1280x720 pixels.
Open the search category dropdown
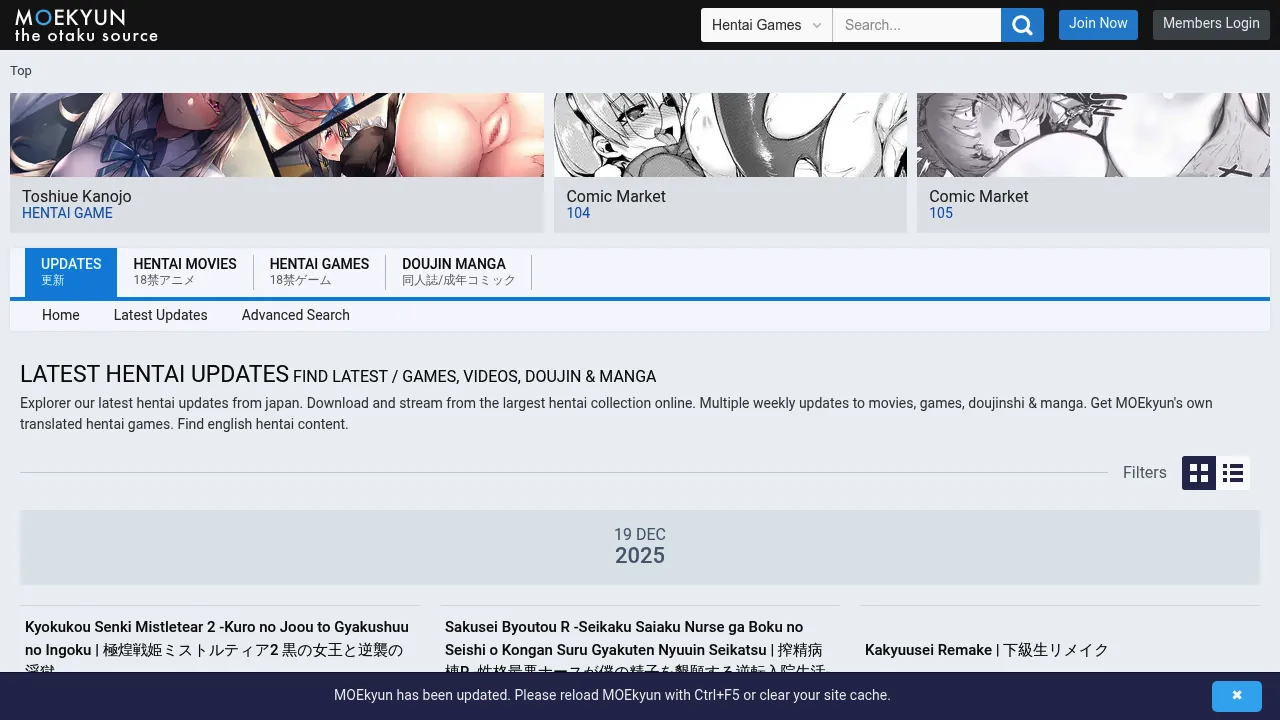point(766,25)
